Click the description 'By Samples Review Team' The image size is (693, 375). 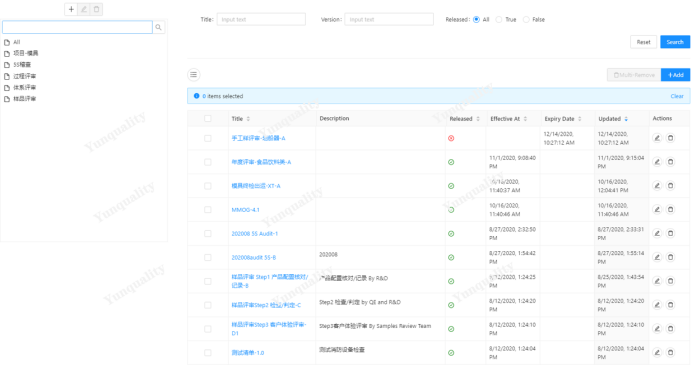[x=400, y=326]
